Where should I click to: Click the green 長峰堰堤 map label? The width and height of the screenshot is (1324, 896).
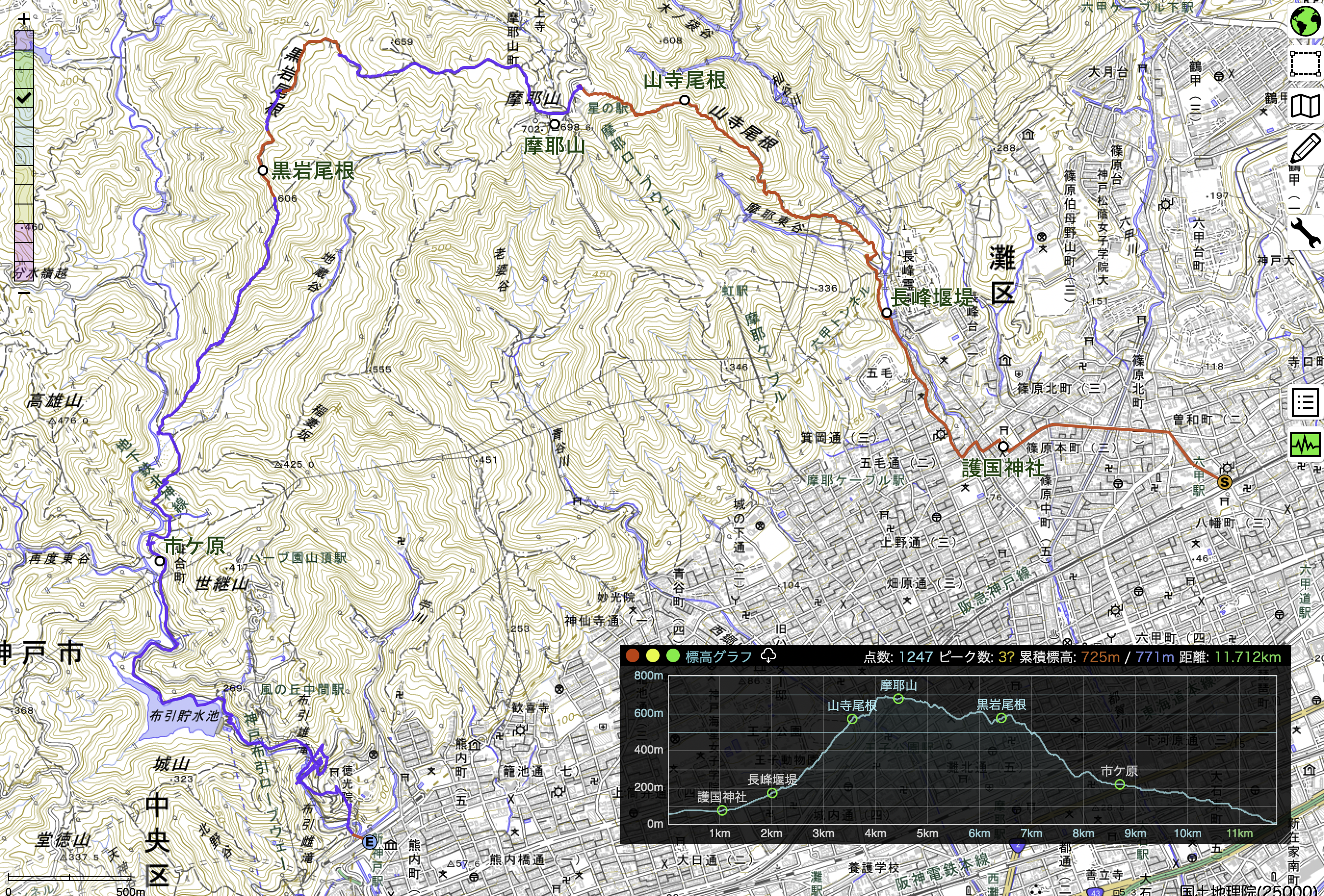tap(933, 297)
